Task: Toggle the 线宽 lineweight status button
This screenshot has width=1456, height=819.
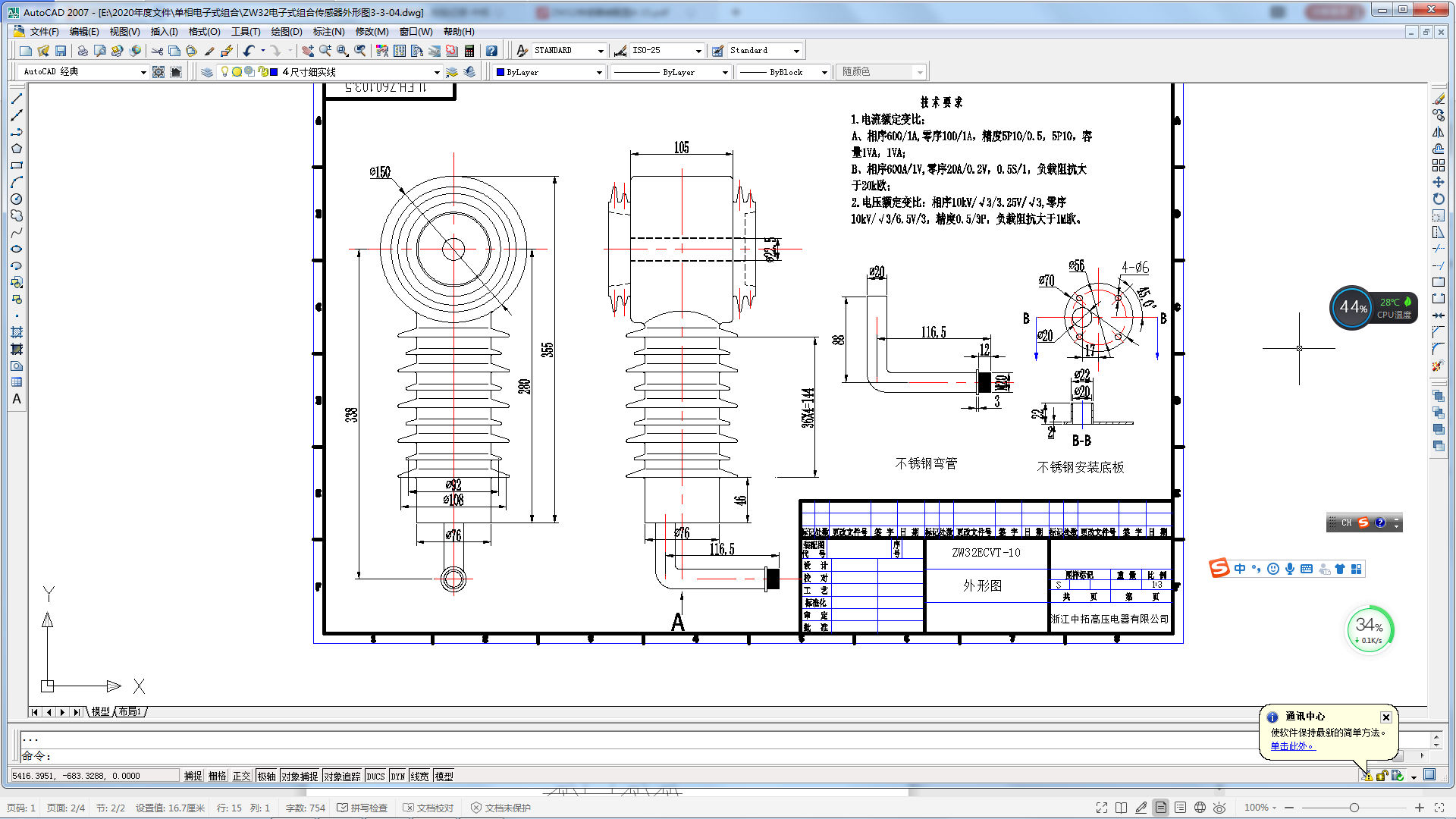Action: click(x=419, y=776)
